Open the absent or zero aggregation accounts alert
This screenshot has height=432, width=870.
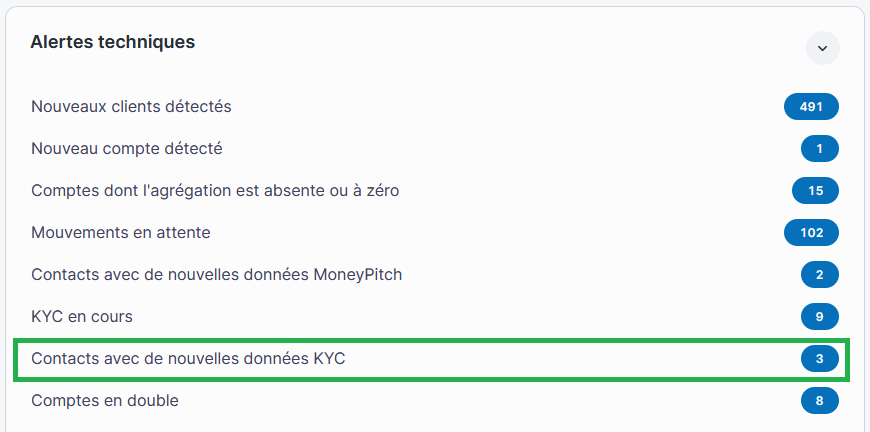click(x=215, y=190)
